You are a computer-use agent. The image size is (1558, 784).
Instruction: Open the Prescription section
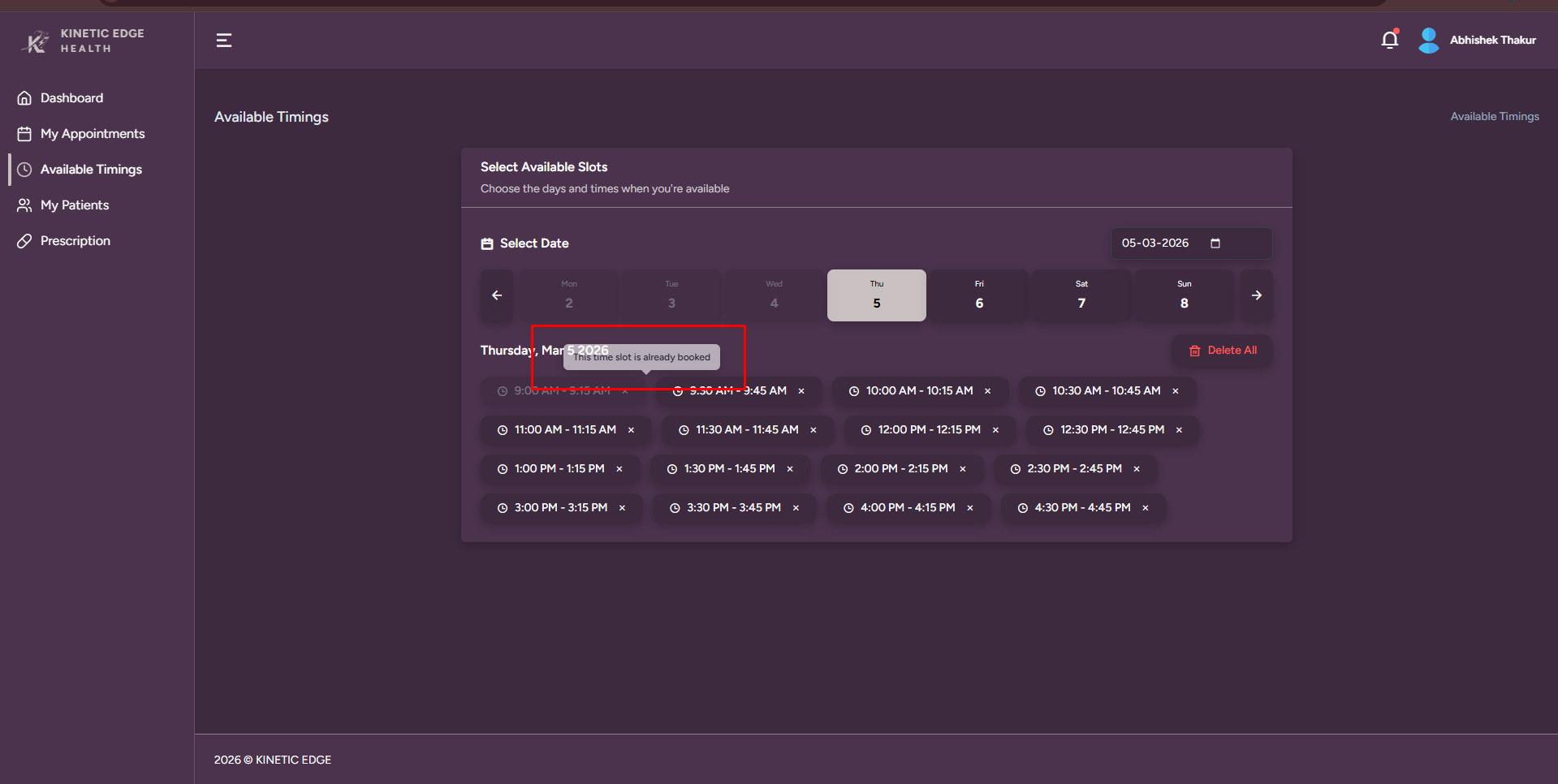pyautogui.click(x=75, y=241)
